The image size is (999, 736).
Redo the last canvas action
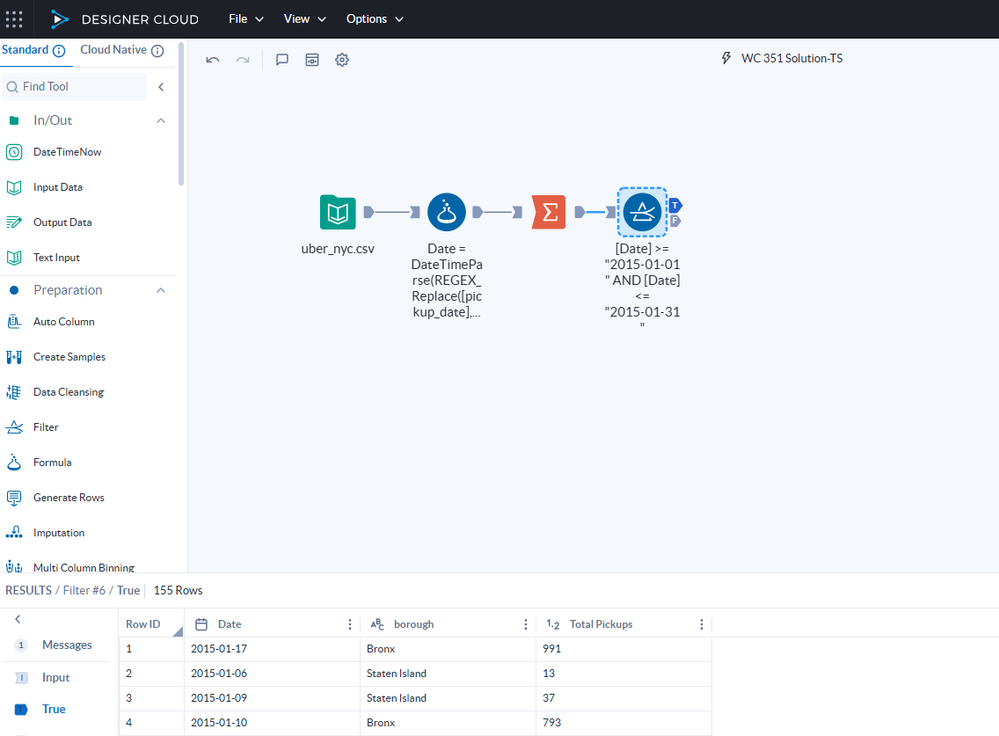point(243,60)
